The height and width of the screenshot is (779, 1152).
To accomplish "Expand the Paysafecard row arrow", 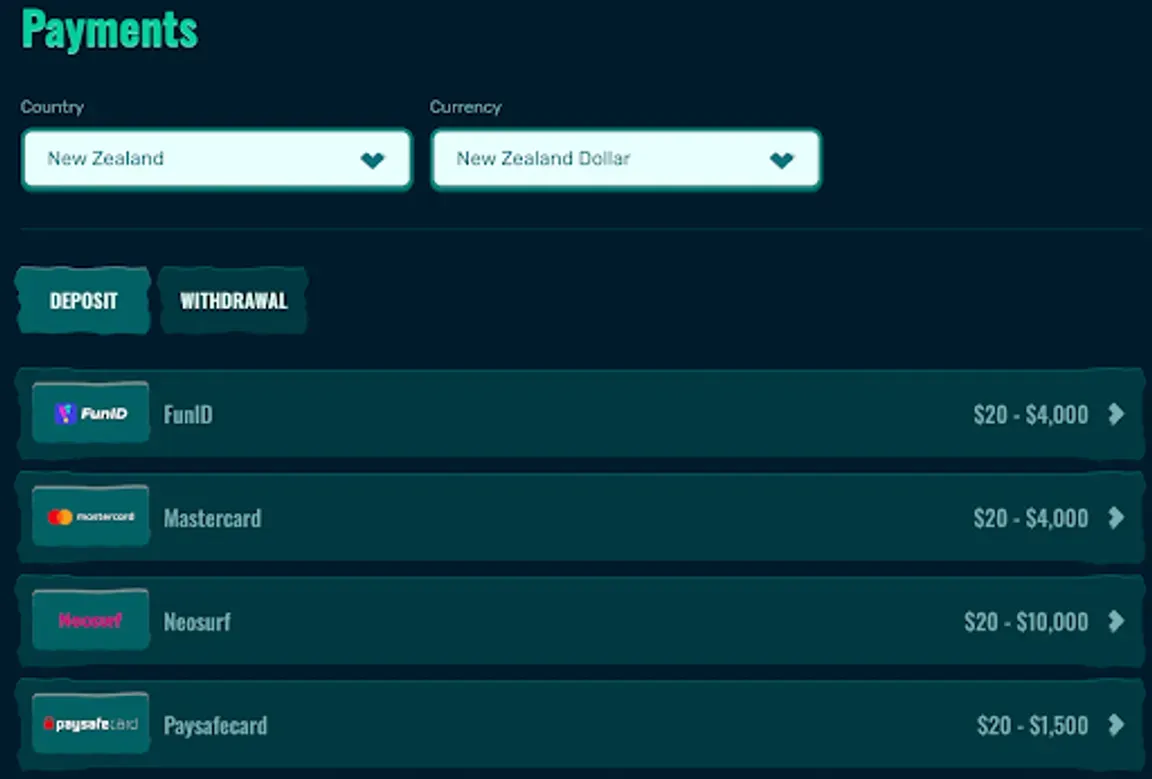I will (1116, 725).
